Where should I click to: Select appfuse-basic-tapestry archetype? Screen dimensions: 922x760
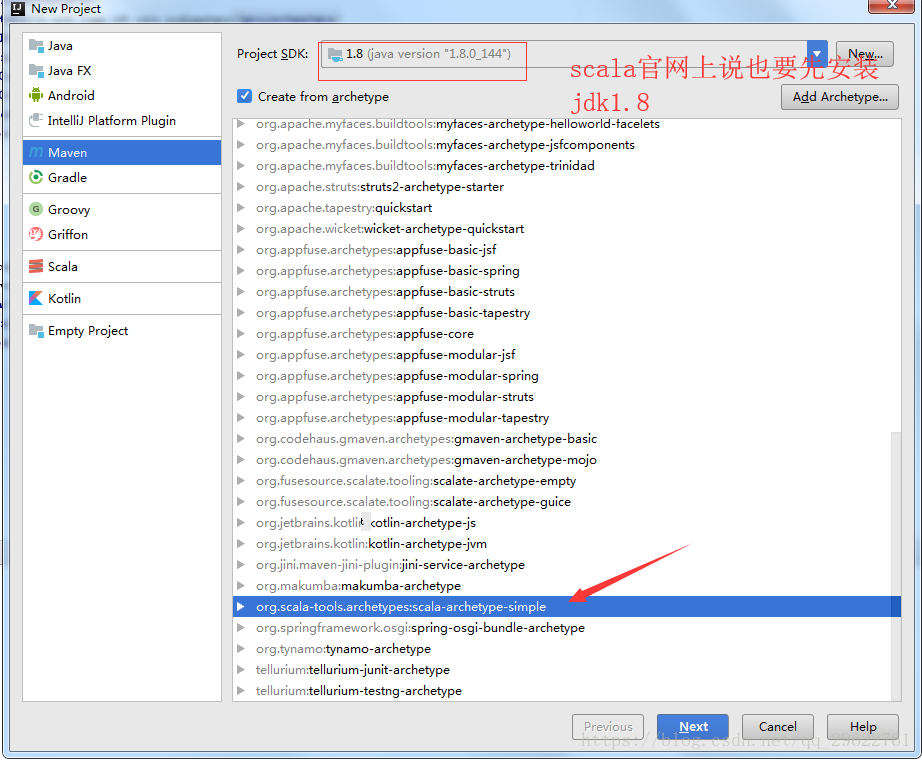tap(567, 313)
